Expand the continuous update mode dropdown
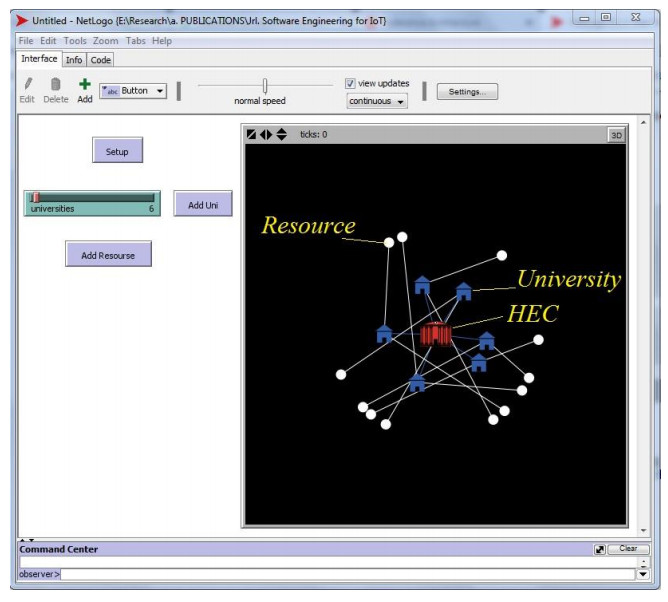The image size is (668, 602). point(377,101)
